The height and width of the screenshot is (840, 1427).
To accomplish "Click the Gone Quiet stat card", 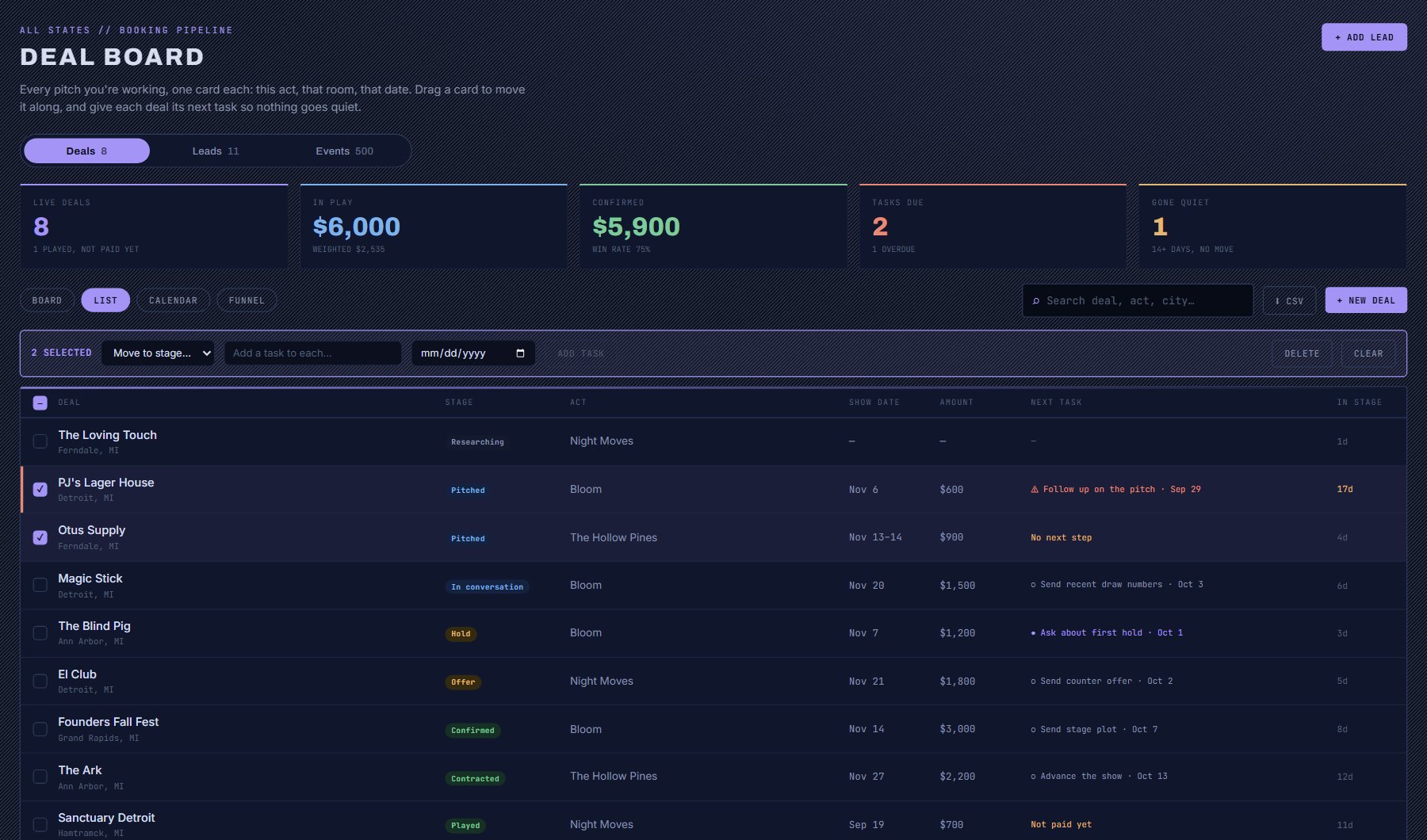I will click(1272, 226).
